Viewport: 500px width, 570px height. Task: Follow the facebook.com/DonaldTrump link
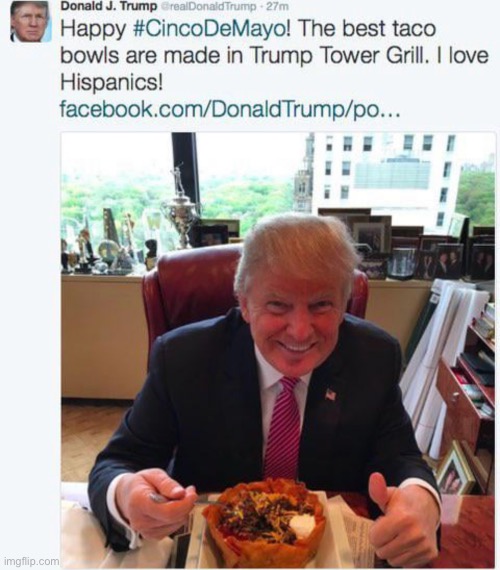(x=230, y=109)
